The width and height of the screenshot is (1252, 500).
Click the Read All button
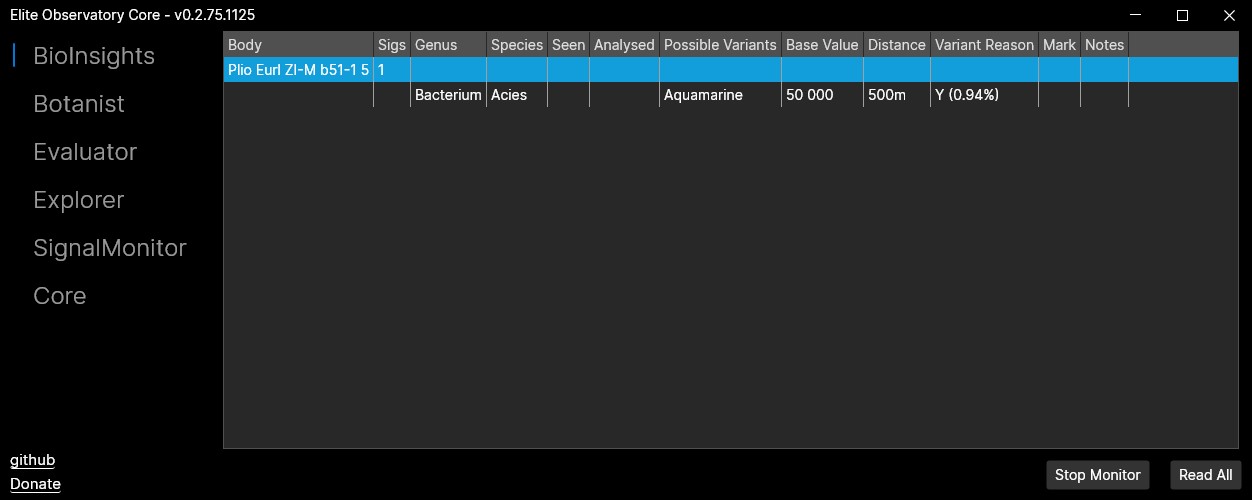point(1205,475)
